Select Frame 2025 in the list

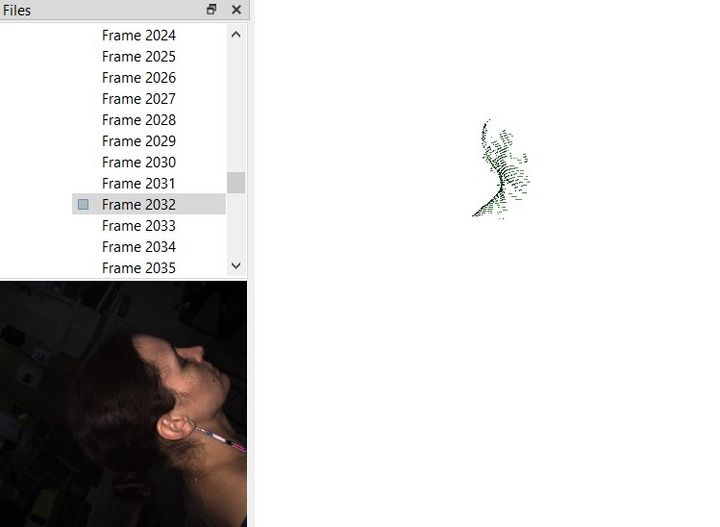[x=138, y=56]
